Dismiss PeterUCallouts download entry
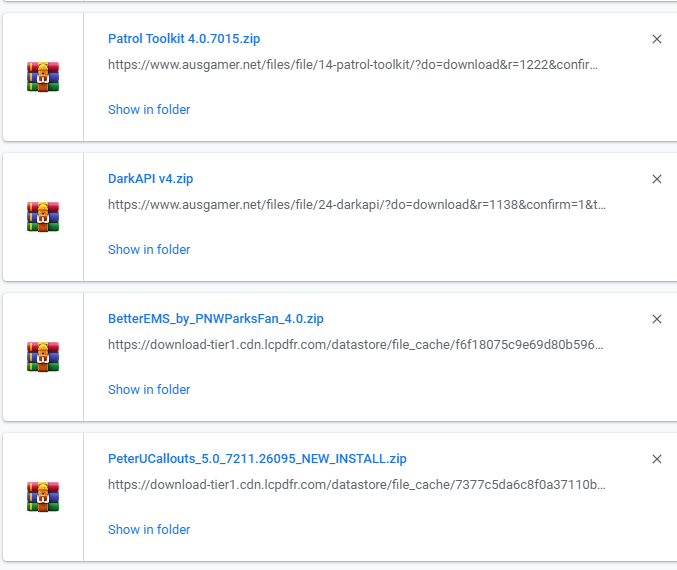 tap(657, 459)
